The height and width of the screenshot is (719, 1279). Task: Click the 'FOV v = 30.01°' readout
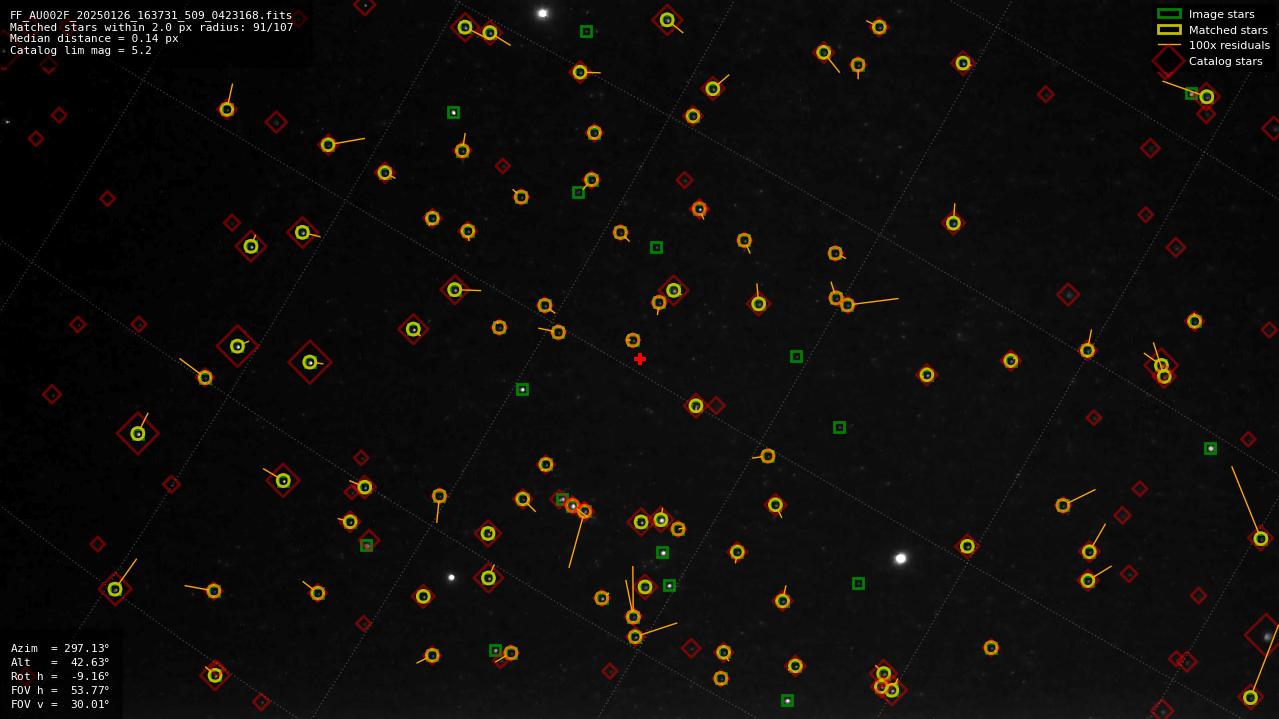pos(60,704)
